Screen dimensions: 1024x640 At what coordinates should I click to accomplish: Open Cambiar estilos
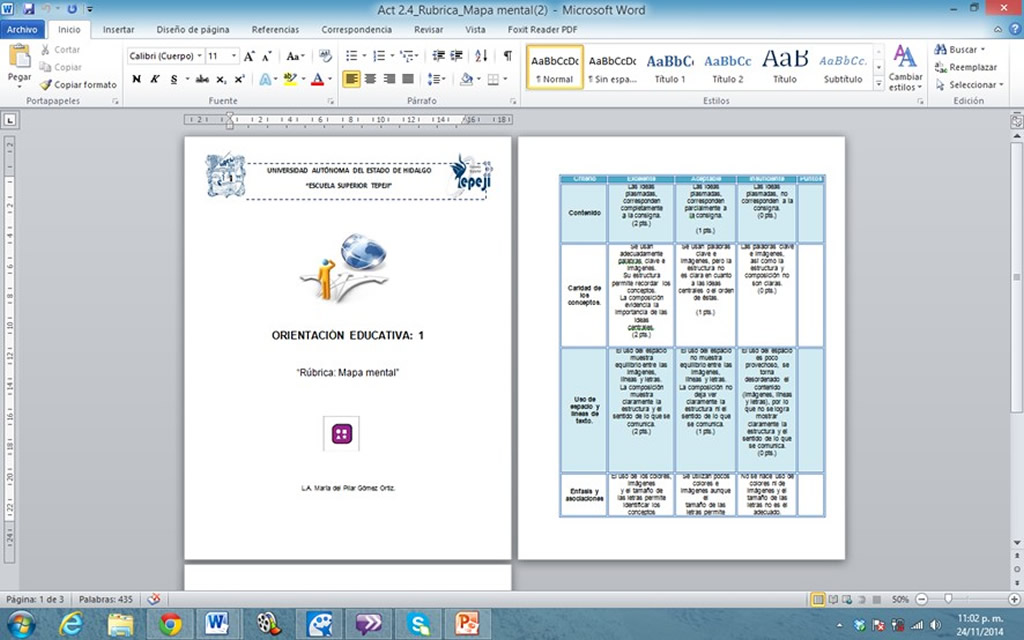(x=905, y=68)
